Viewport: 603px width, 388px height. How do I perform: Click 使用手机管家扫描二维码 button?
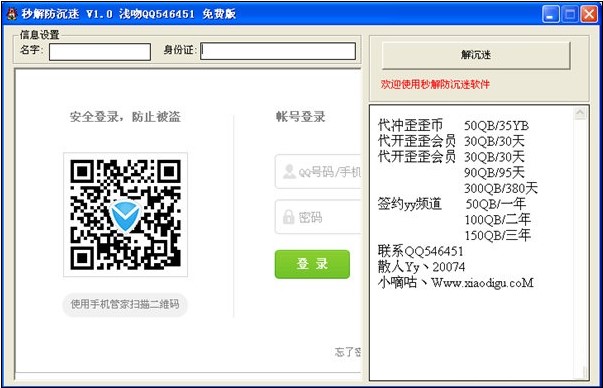125,305
